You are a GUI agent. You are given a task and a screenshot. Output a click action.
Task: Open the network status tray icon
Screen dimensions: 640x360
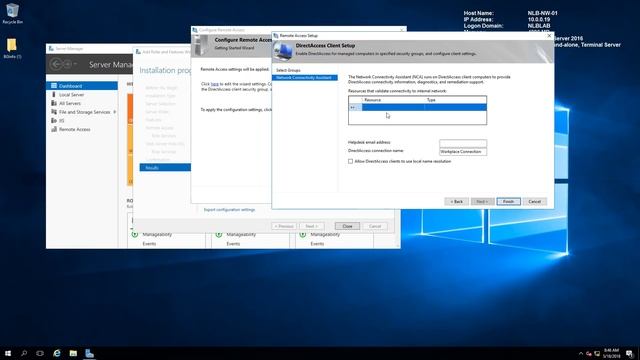point(597,354)
